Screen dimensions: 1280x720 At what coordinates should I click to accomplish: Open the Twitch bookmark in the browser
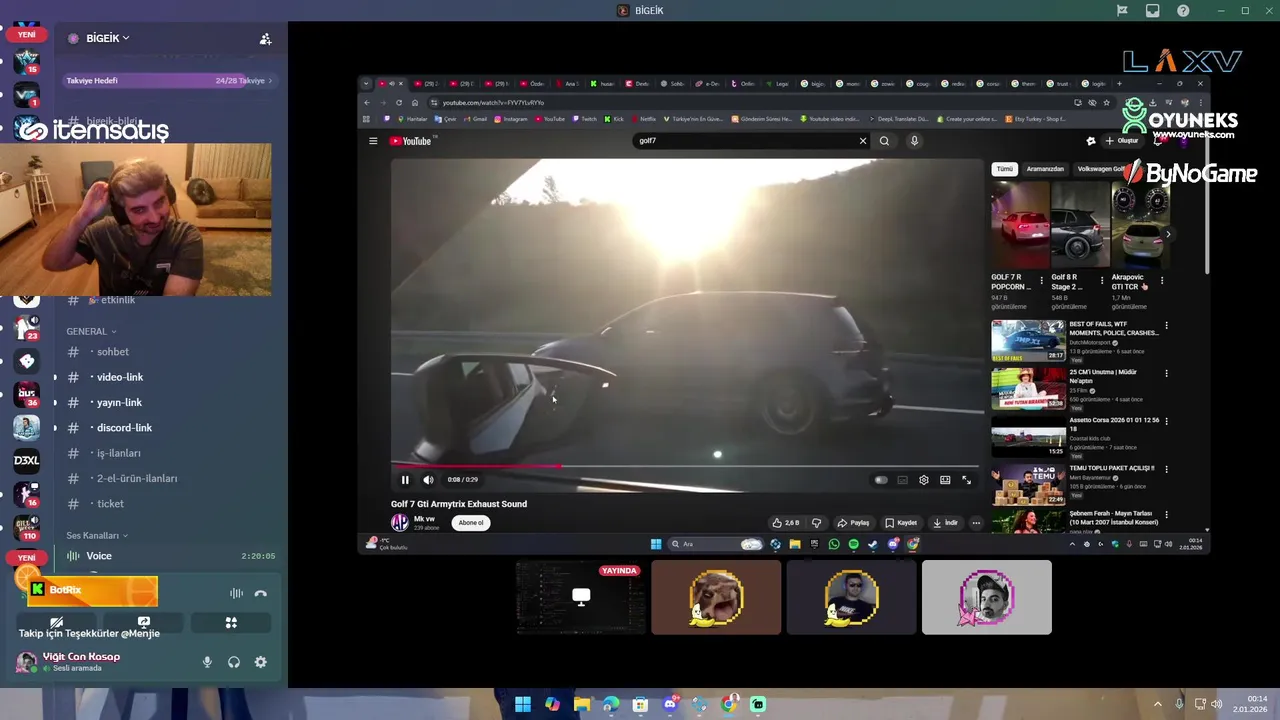(584, 119)
